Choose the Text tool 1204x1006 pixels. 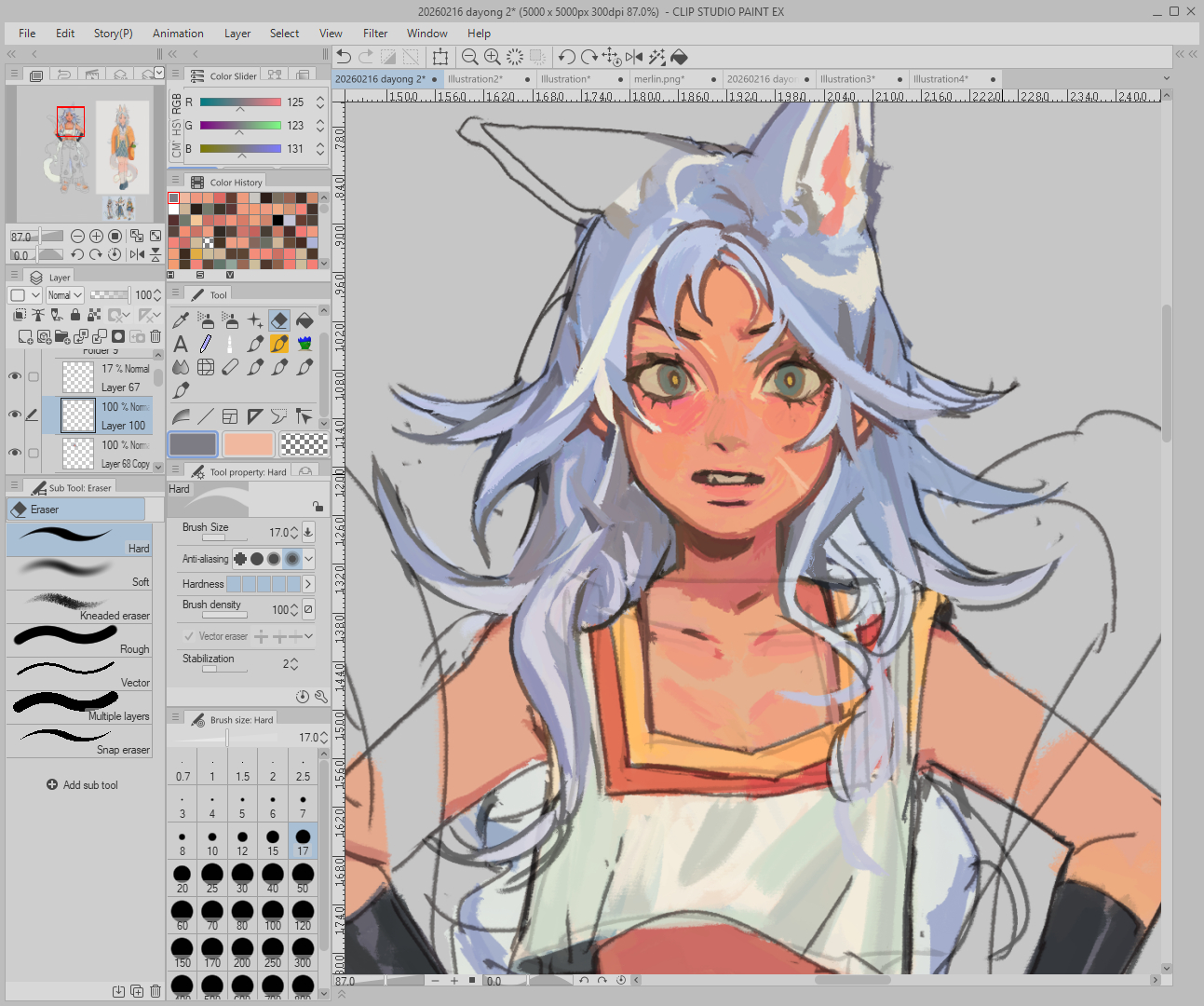pyautogui.click(x=181, y=344)
